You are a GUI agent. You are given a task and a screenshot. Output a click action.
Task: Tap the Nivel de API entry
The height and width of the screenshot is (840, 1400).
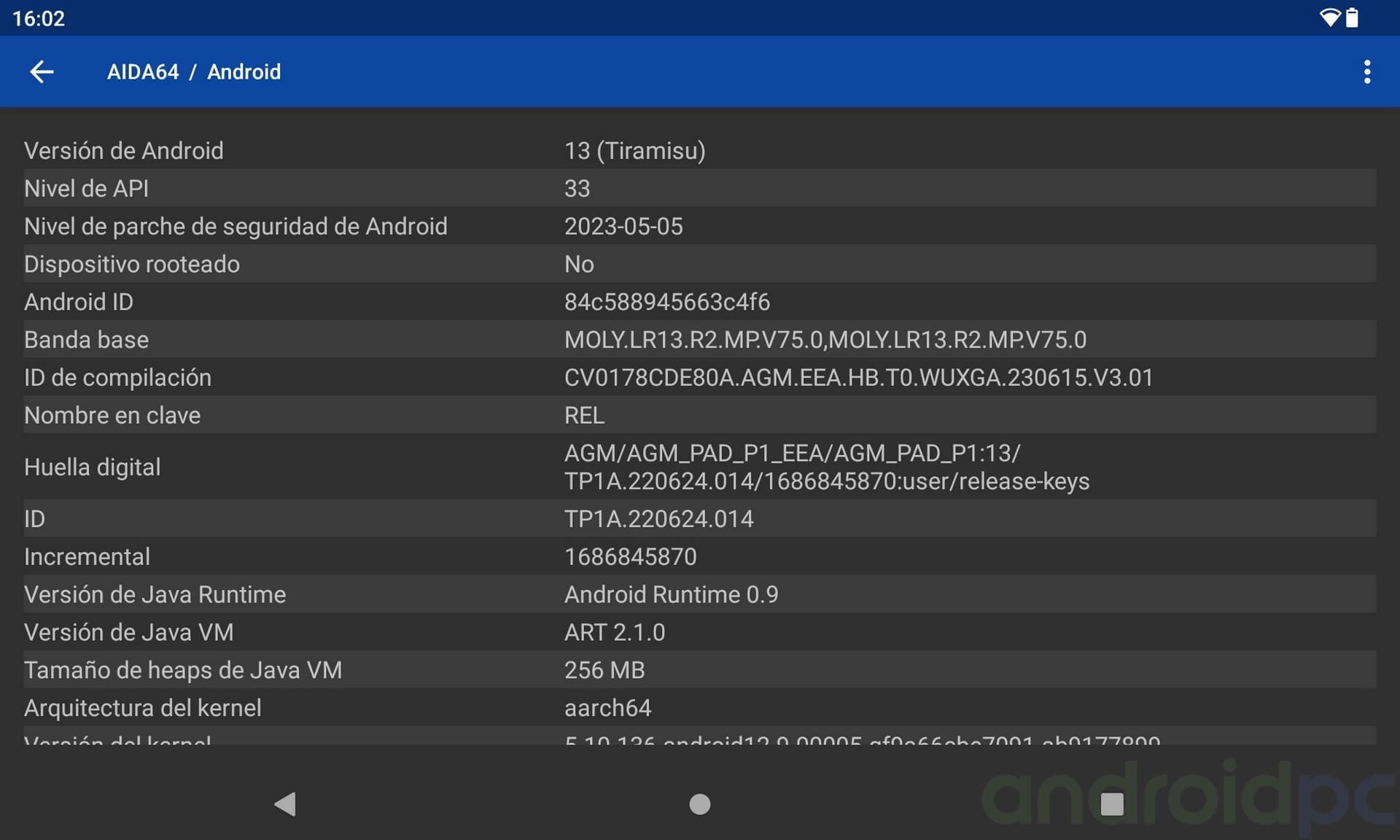click(x=292, y=188)
